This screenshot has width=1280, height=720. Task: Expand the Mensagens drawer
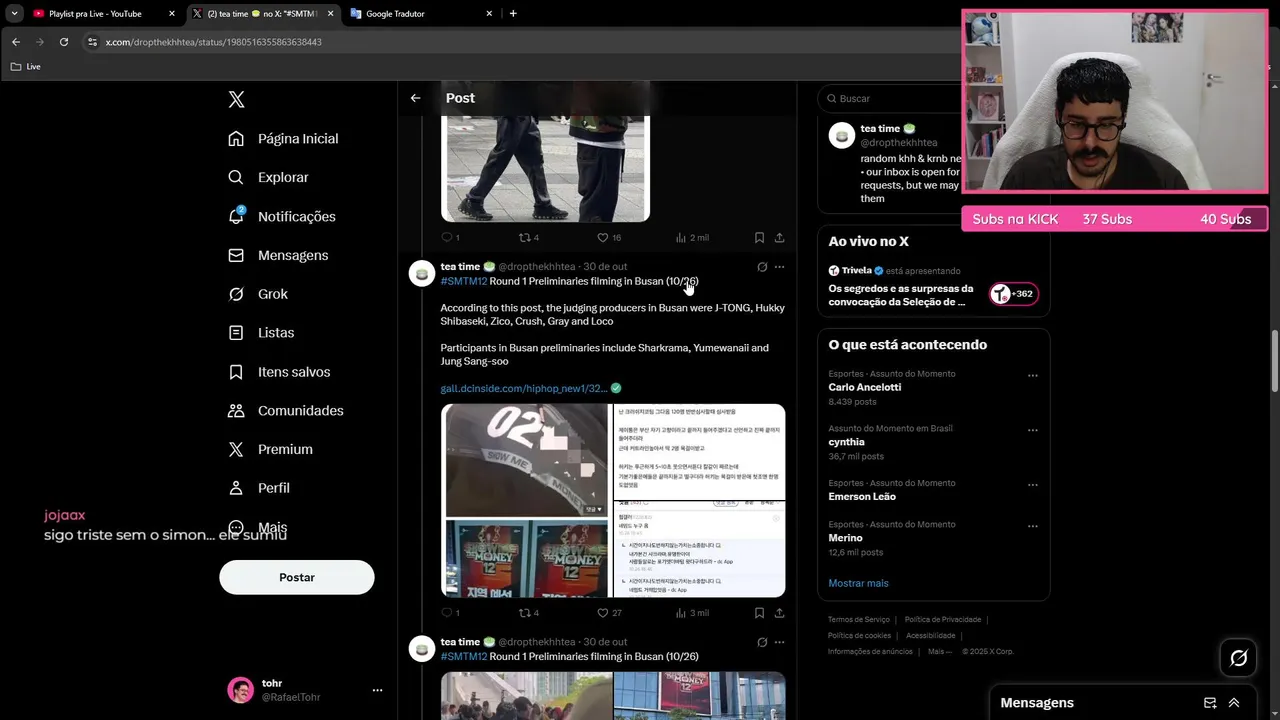(x=1234, y=703)
